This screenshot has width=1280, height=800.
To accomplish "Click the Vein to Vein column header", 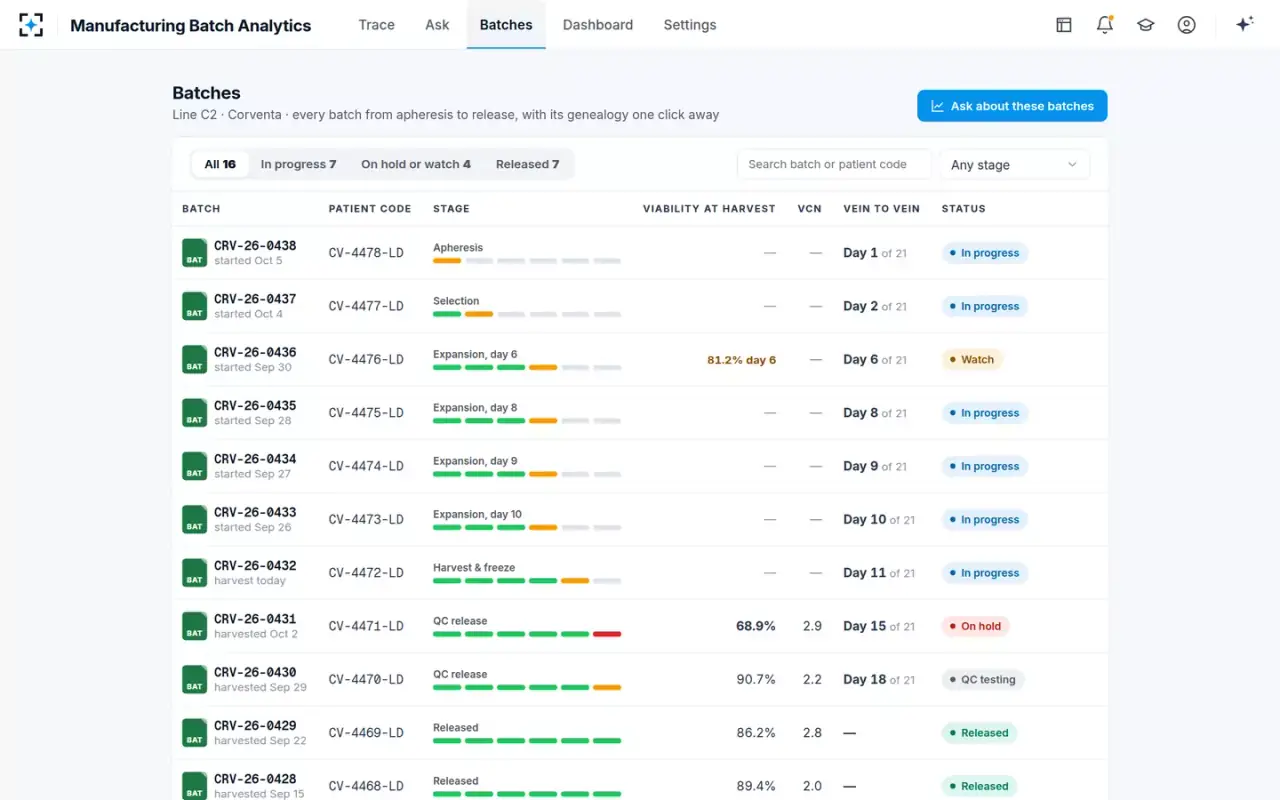I will coord(881,209).
